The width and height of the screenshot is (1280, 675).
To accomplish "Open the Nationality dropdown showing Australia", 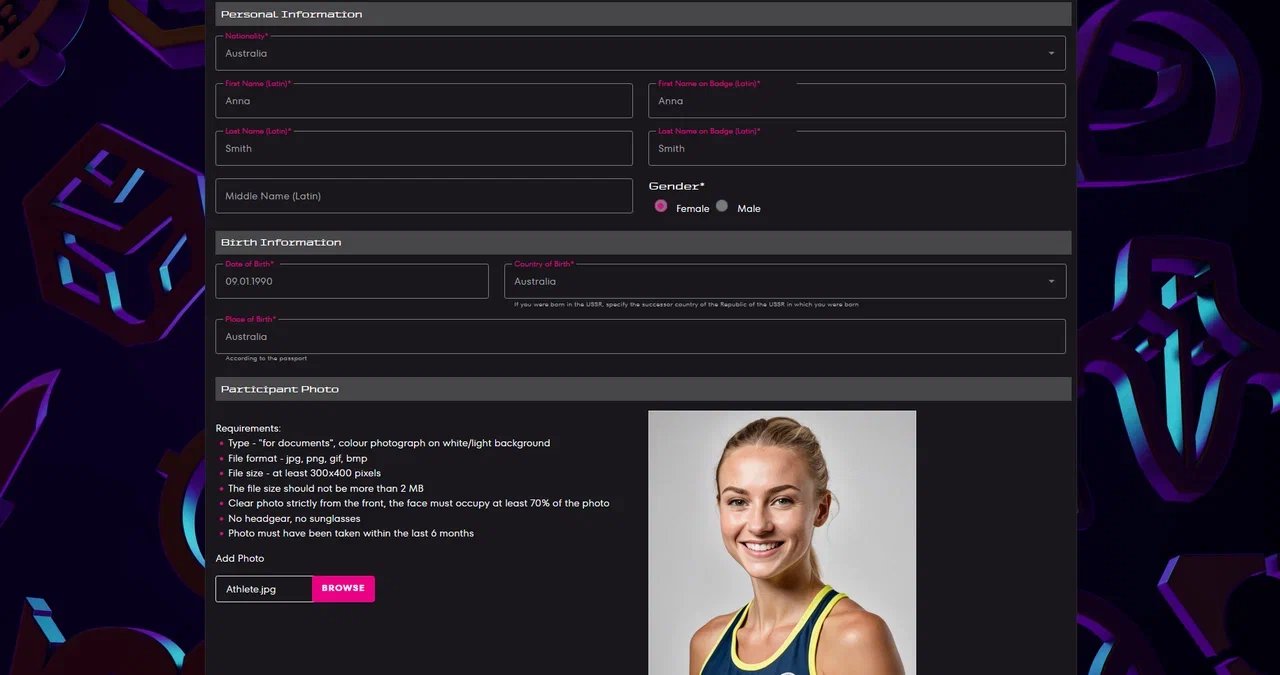I will tap(640, 53).
